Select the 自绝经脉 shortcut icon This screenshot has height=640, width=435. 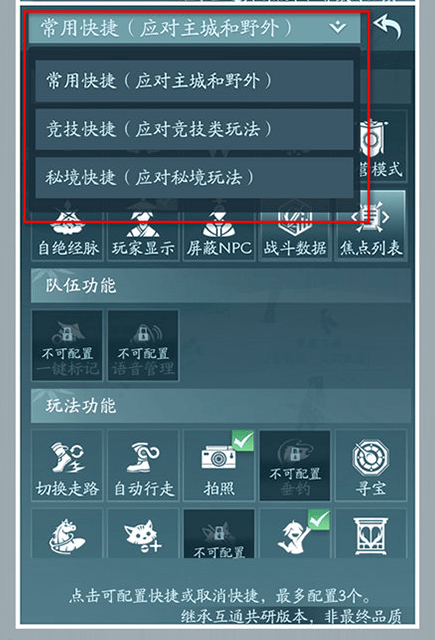point(67,231)
